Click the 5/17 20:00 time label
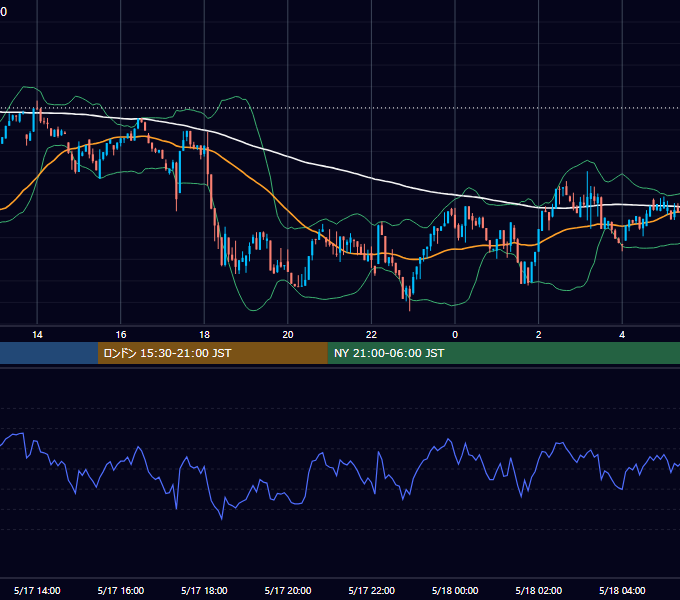 288,590
